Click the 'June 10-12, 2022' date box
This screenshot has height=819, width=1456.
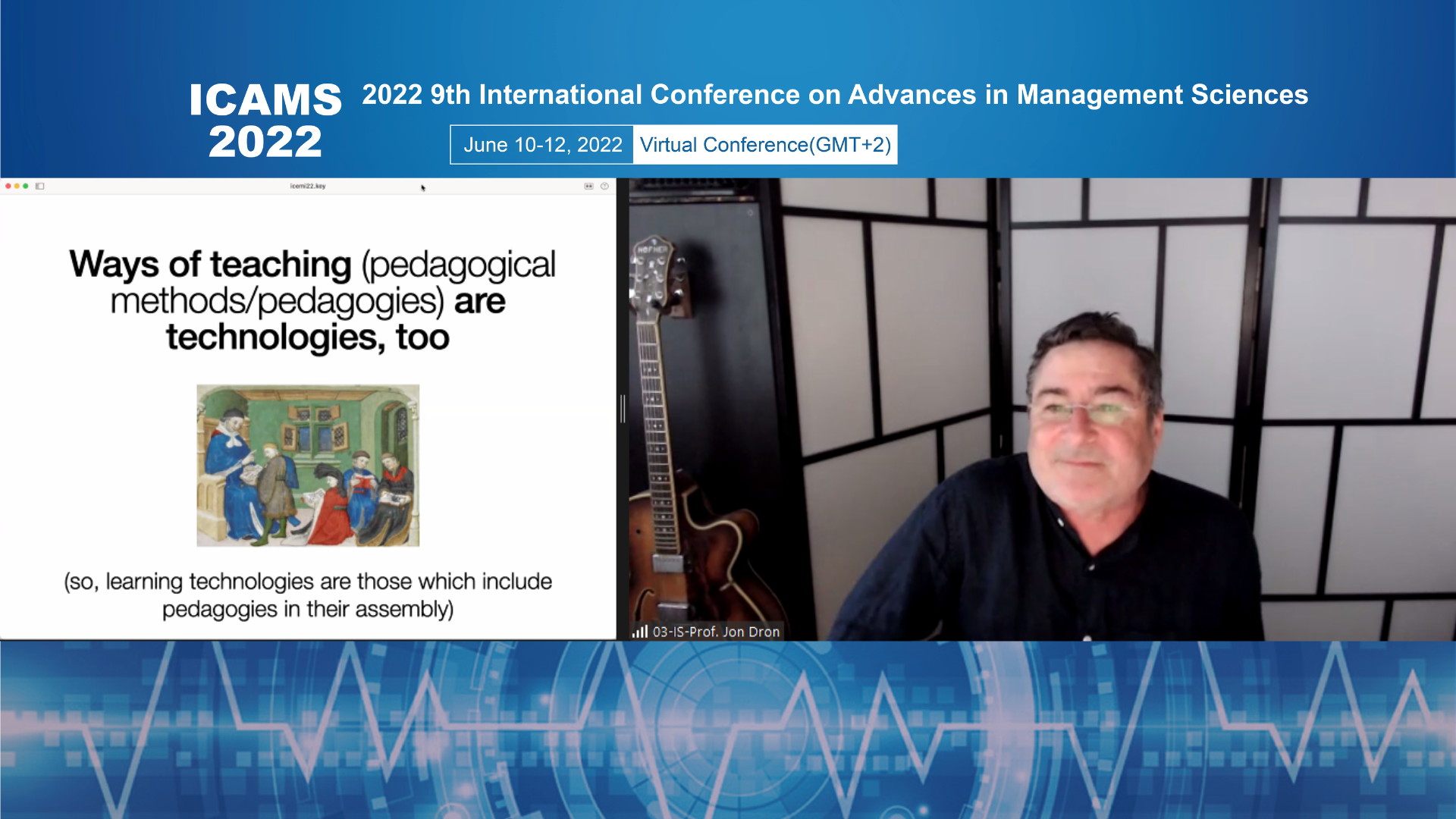(x=542, y=145)
